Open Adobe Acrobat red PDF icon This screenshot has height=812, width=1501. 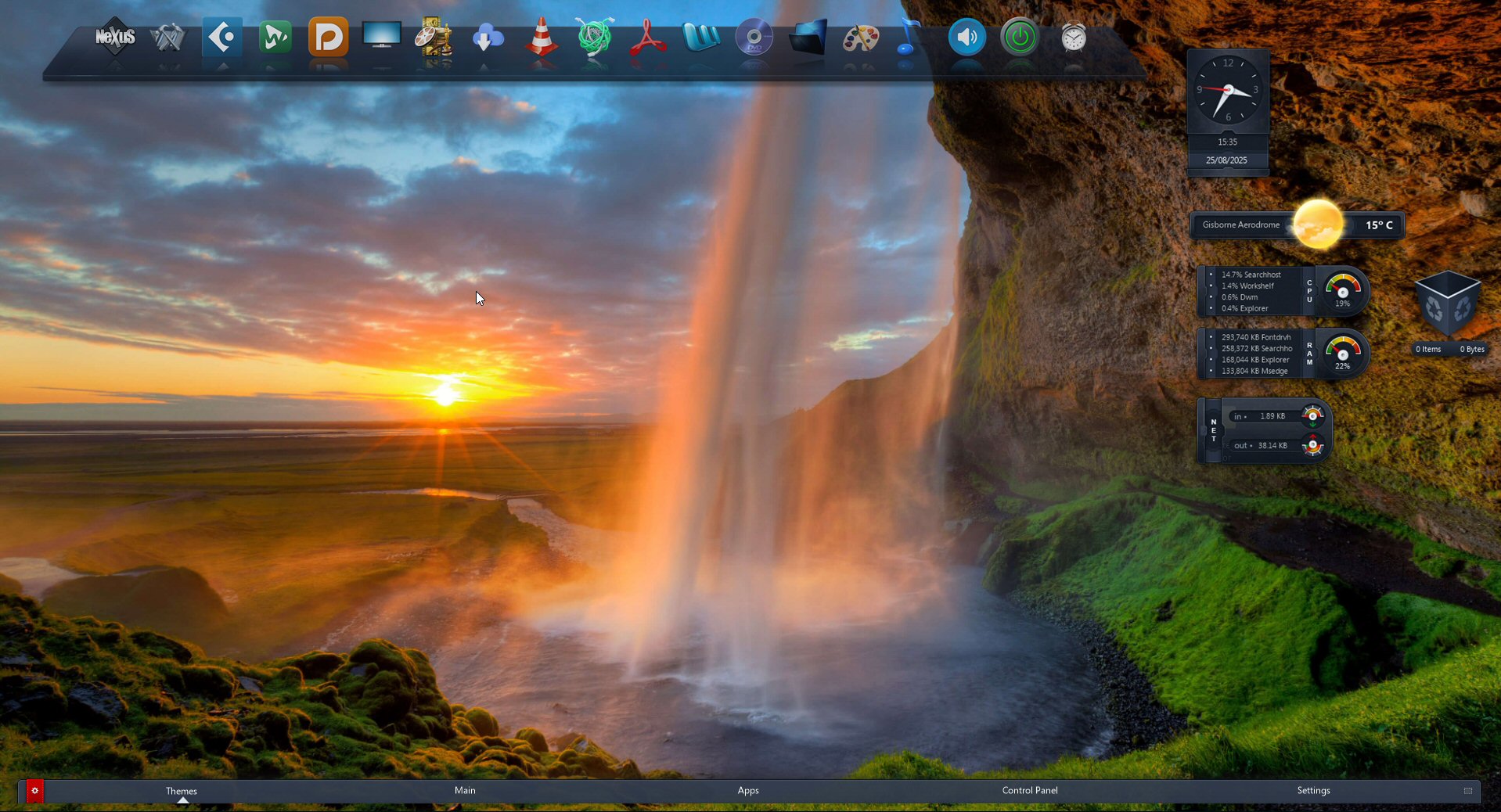[648, 38]
